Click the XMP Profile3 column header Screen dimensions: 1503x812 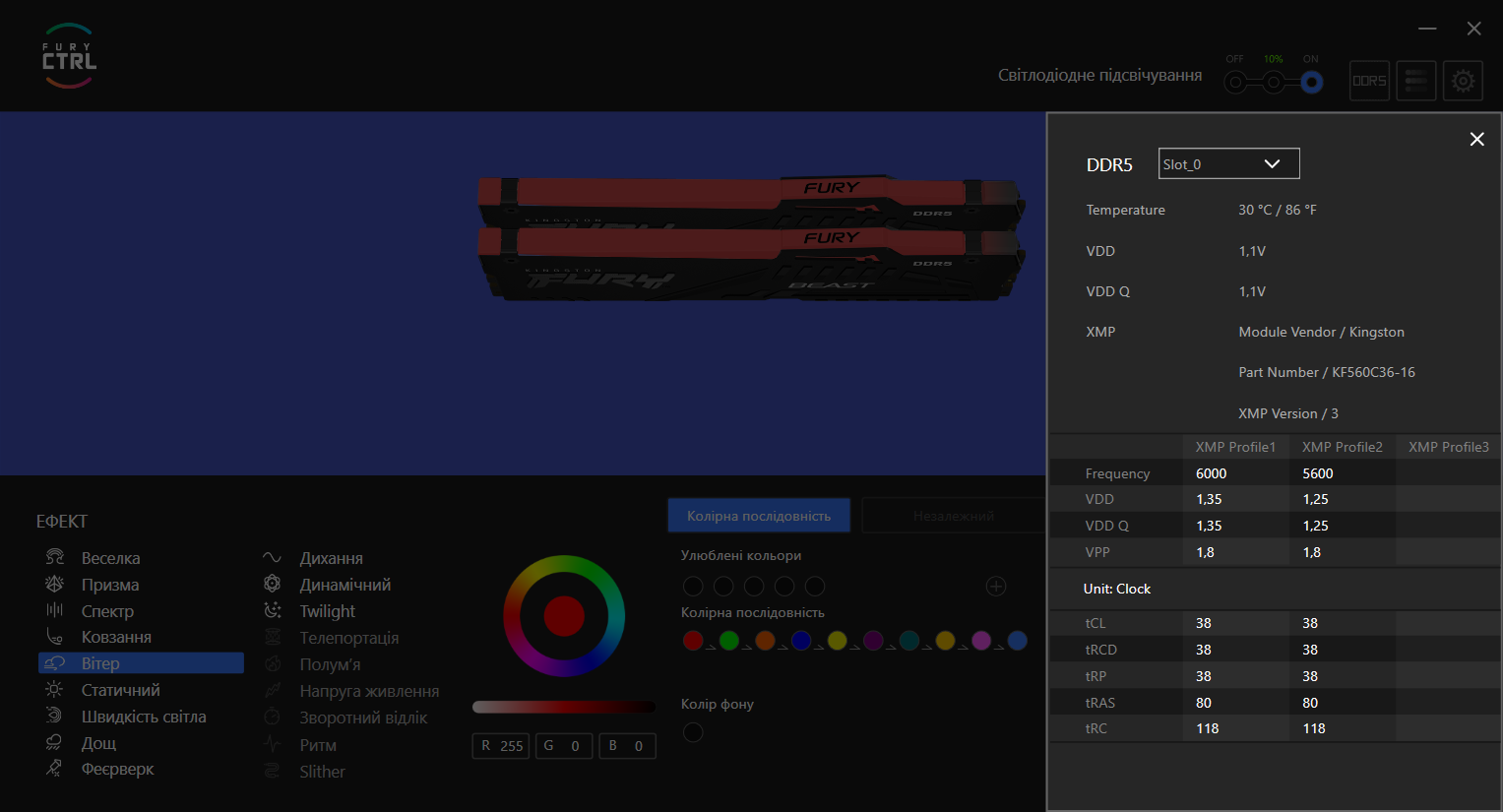point(1449,447)
